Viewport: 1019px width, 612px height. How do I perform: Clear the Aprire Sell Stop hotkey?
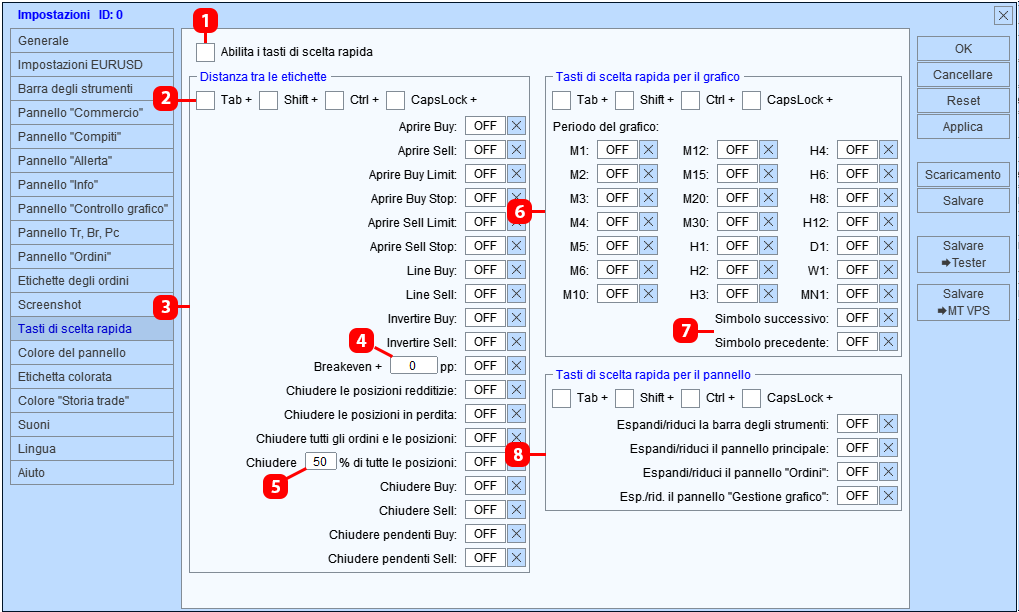point(517,246)
